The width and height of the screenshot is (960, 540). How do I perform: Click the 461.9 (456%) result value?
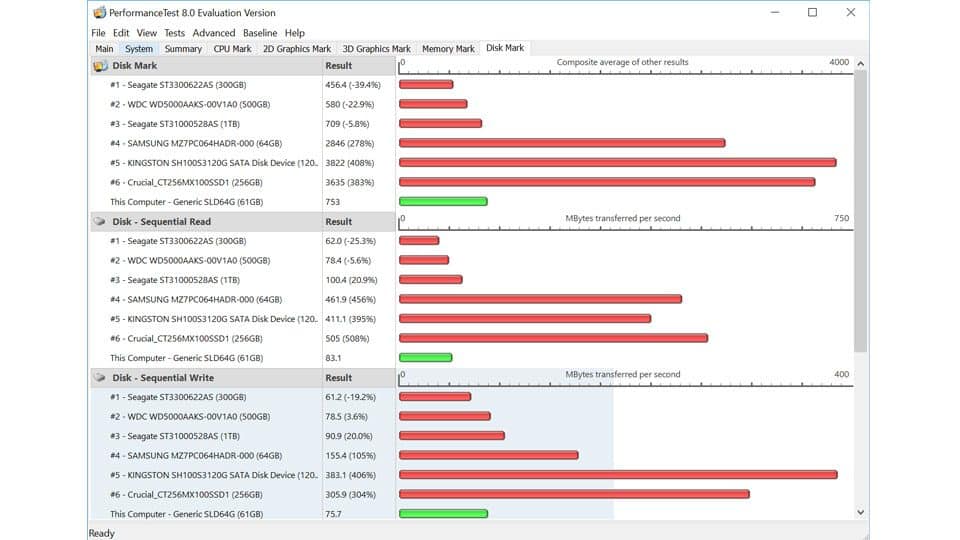350,300
